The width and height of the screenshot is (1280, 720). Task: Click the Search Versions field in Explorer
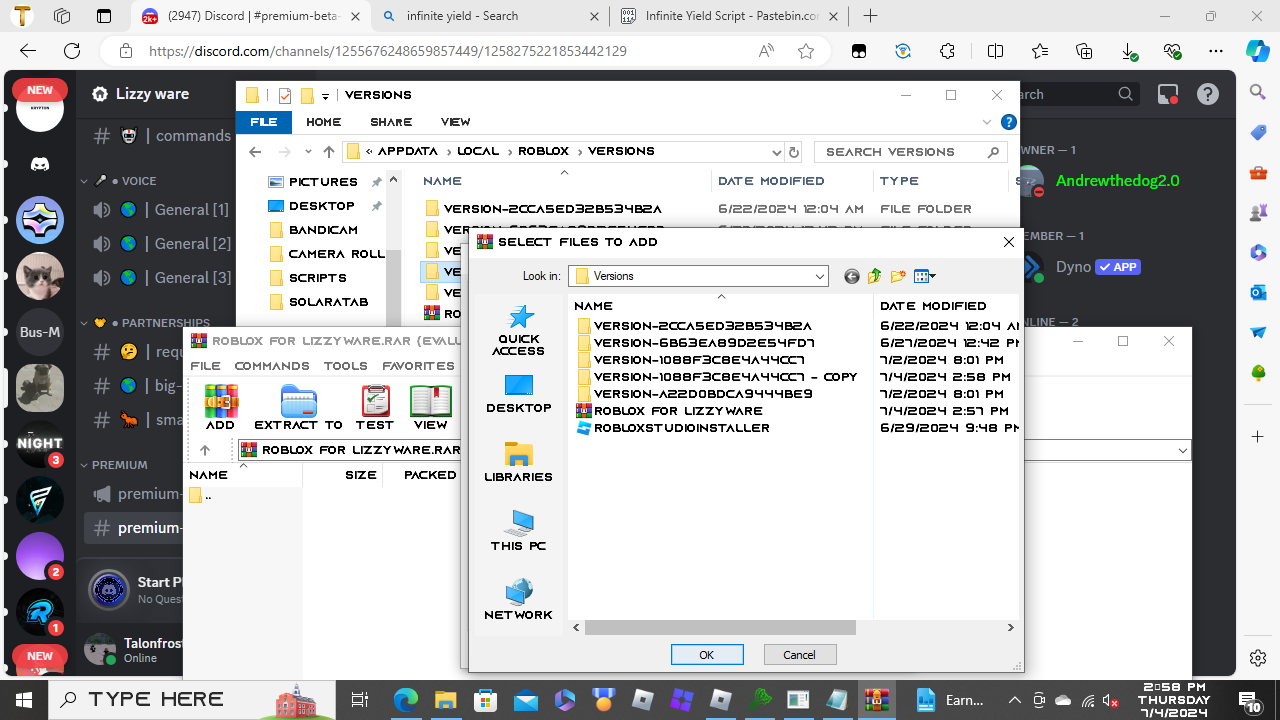[x=910, y=152]
